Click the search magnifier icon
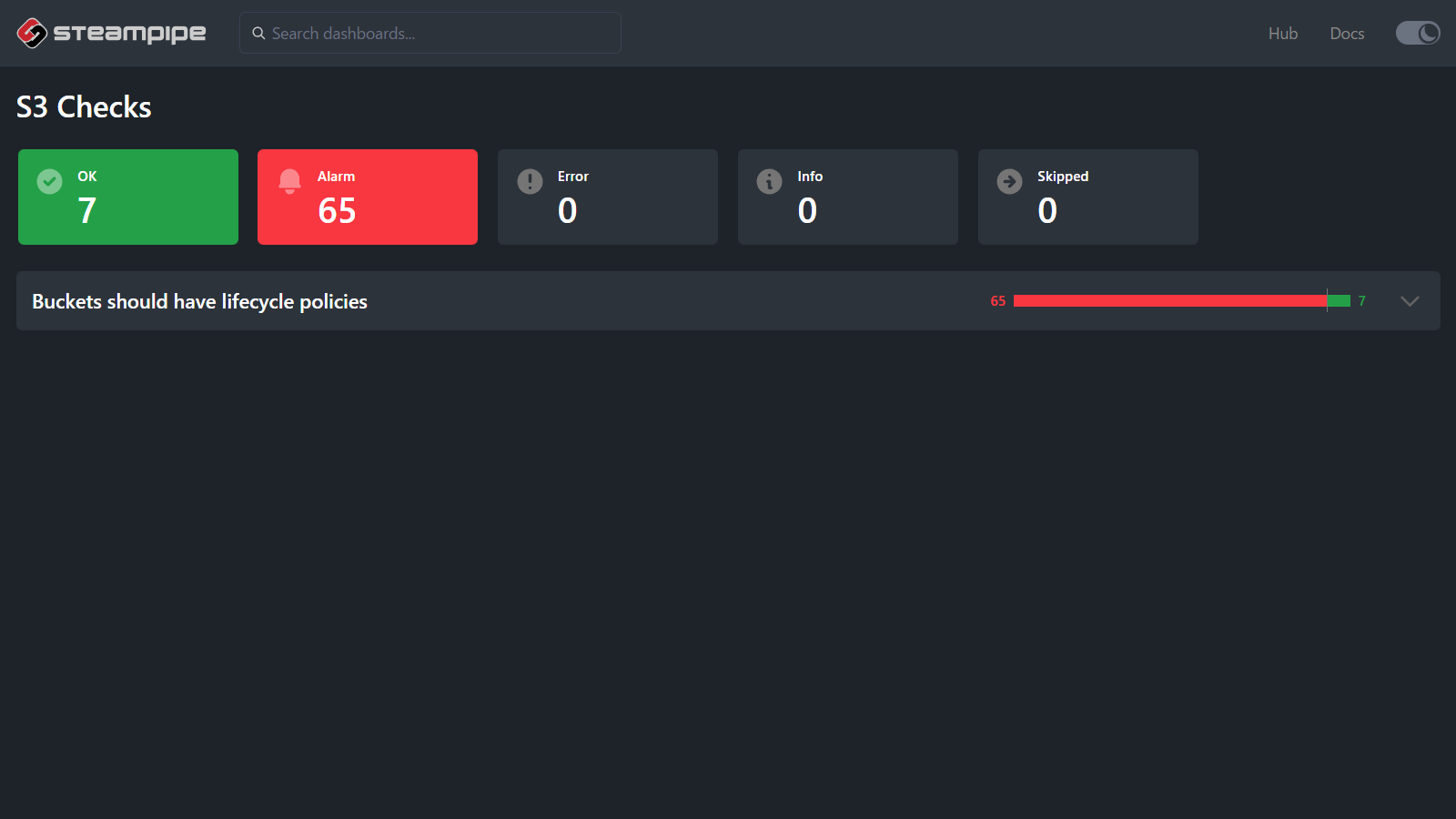 click(x=258, y=34)
